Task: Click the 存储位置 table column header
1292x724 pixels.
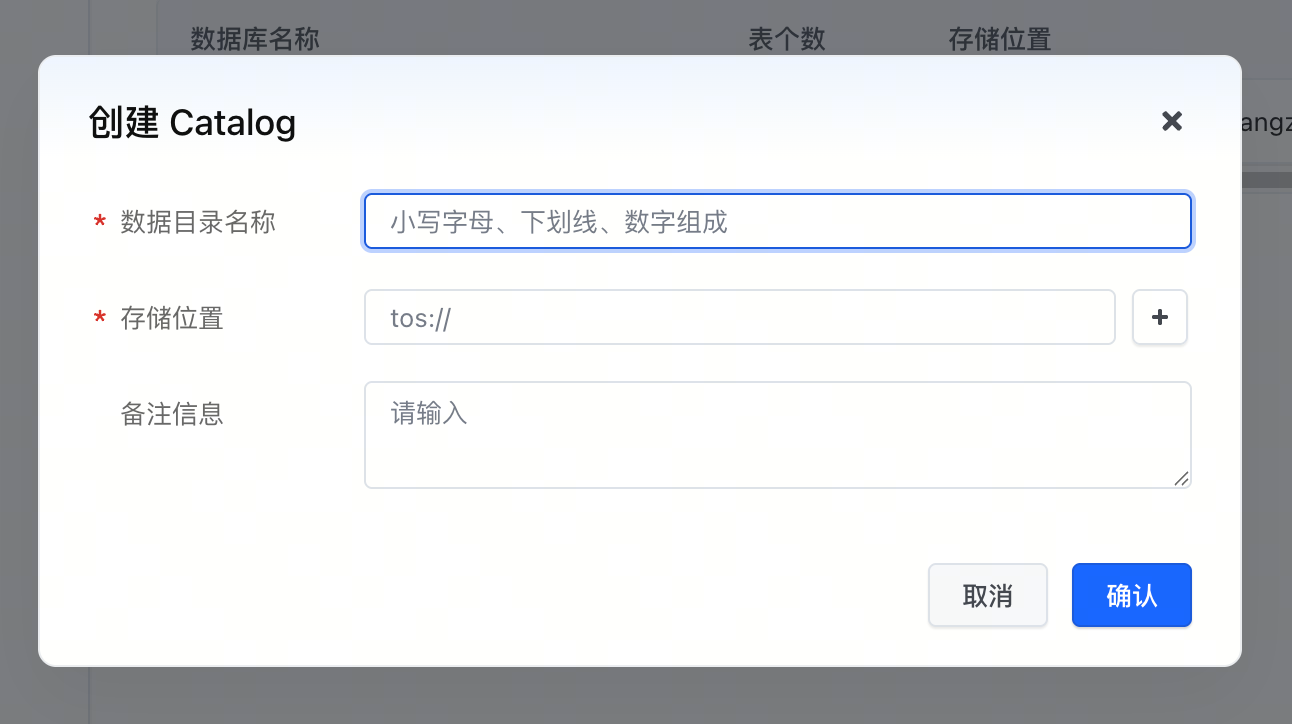Action: point(999,39)
